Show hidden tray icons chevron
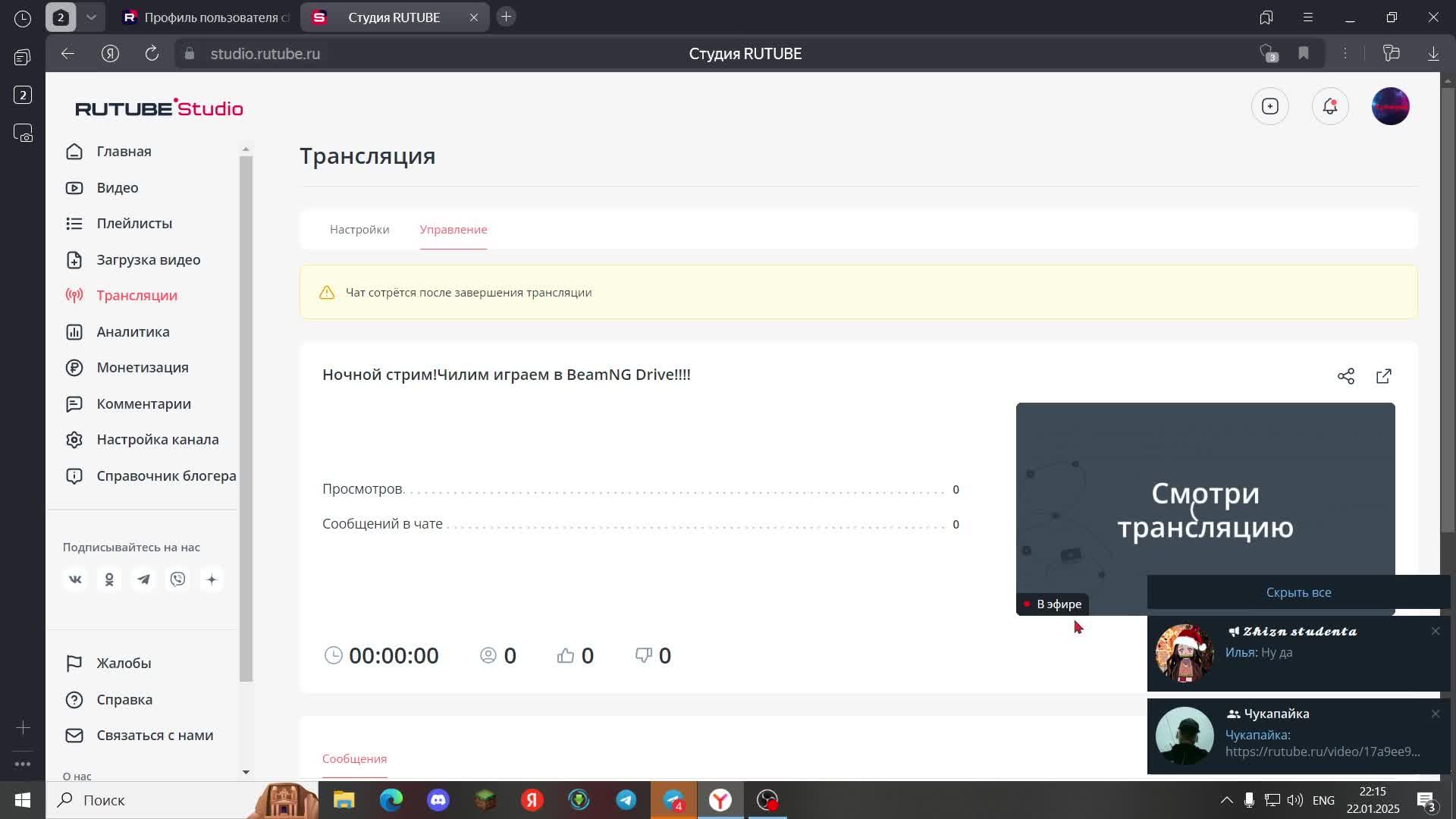The height and width of the screenshot is (819, 1456). (1226, 801)
